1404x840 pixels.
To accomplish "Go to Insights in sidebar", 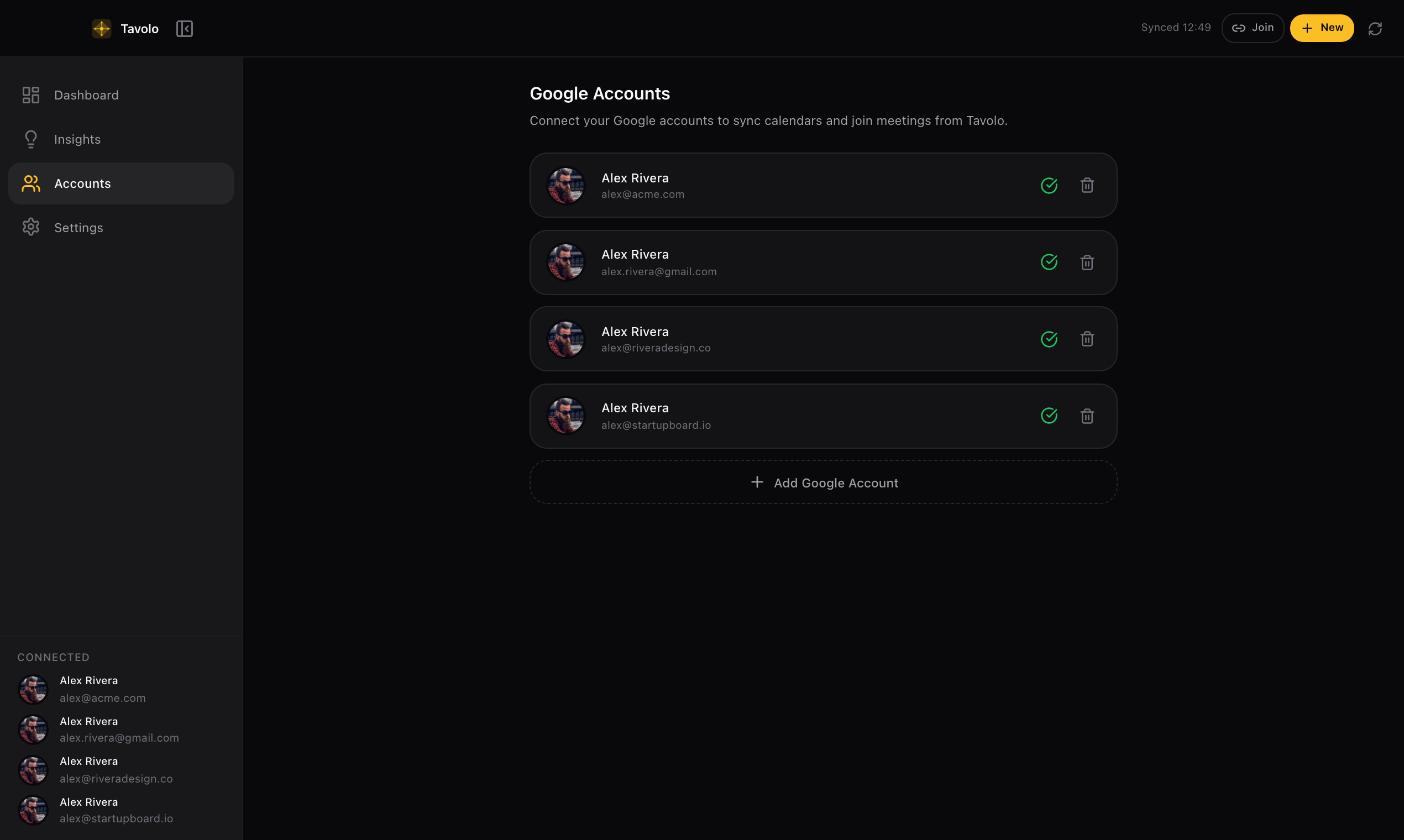I will pos(77,139).
